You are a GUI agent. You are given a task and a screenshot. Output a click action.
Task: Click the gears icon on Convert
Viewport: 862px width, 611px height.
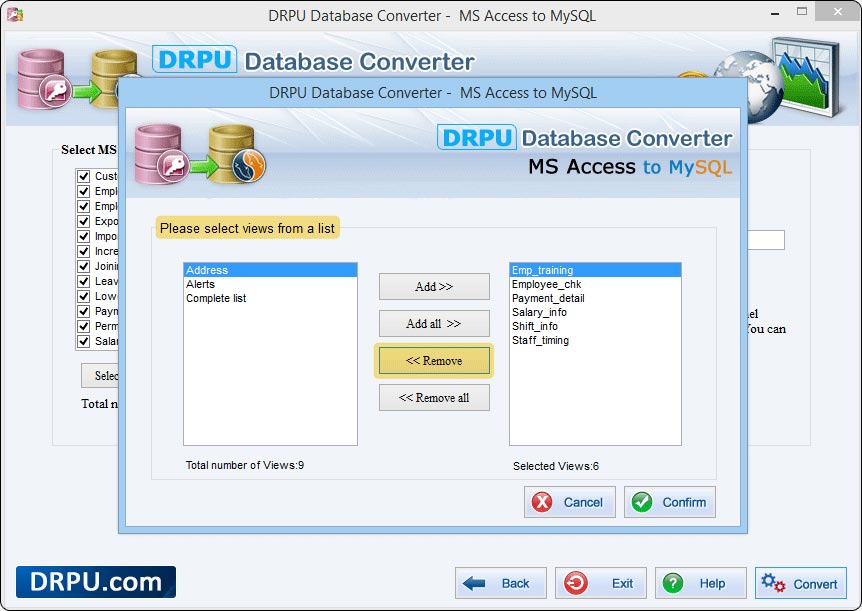pos(773,583)
